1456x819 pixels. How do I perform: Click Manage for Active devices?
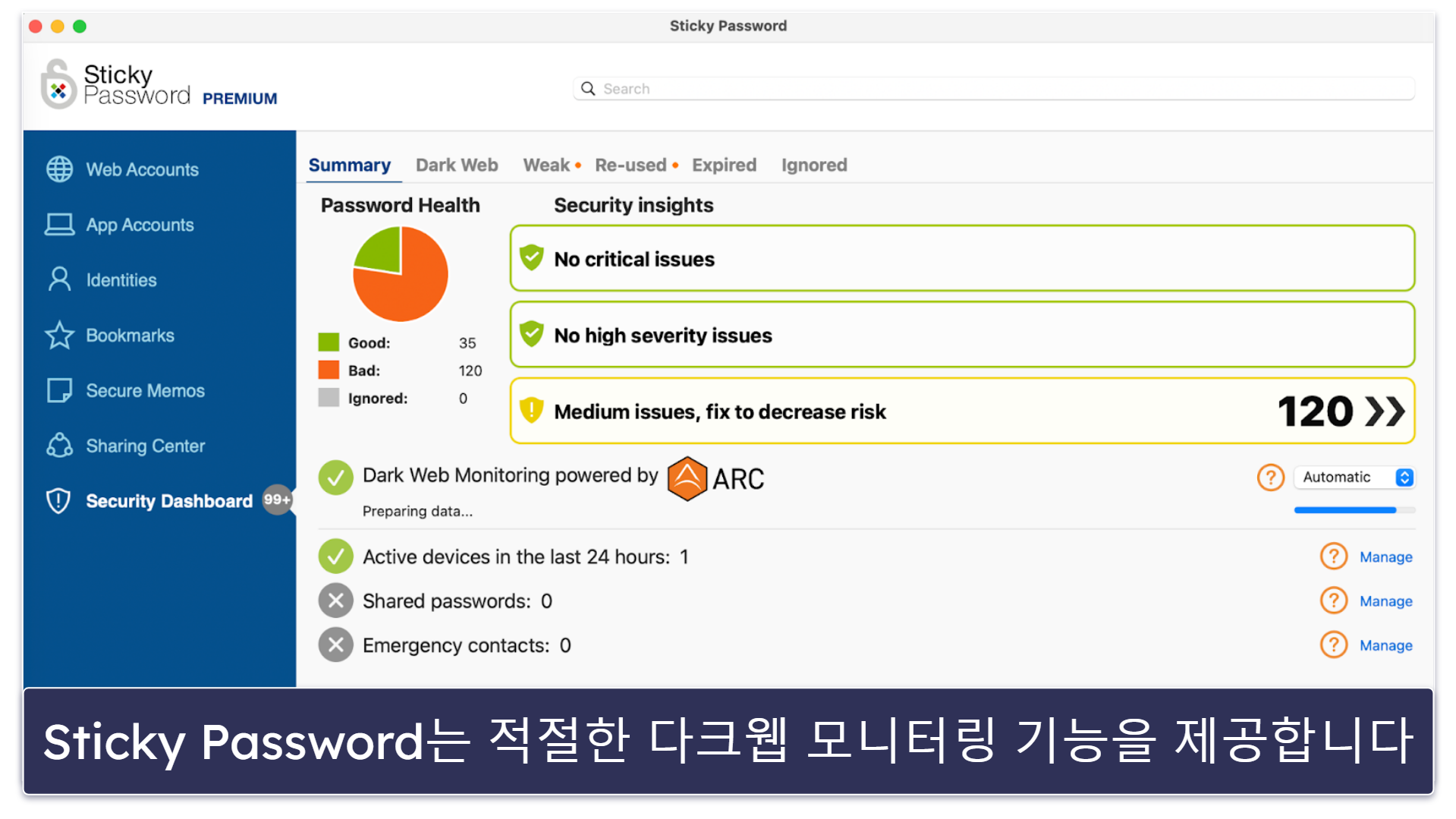click(1385, 557)
